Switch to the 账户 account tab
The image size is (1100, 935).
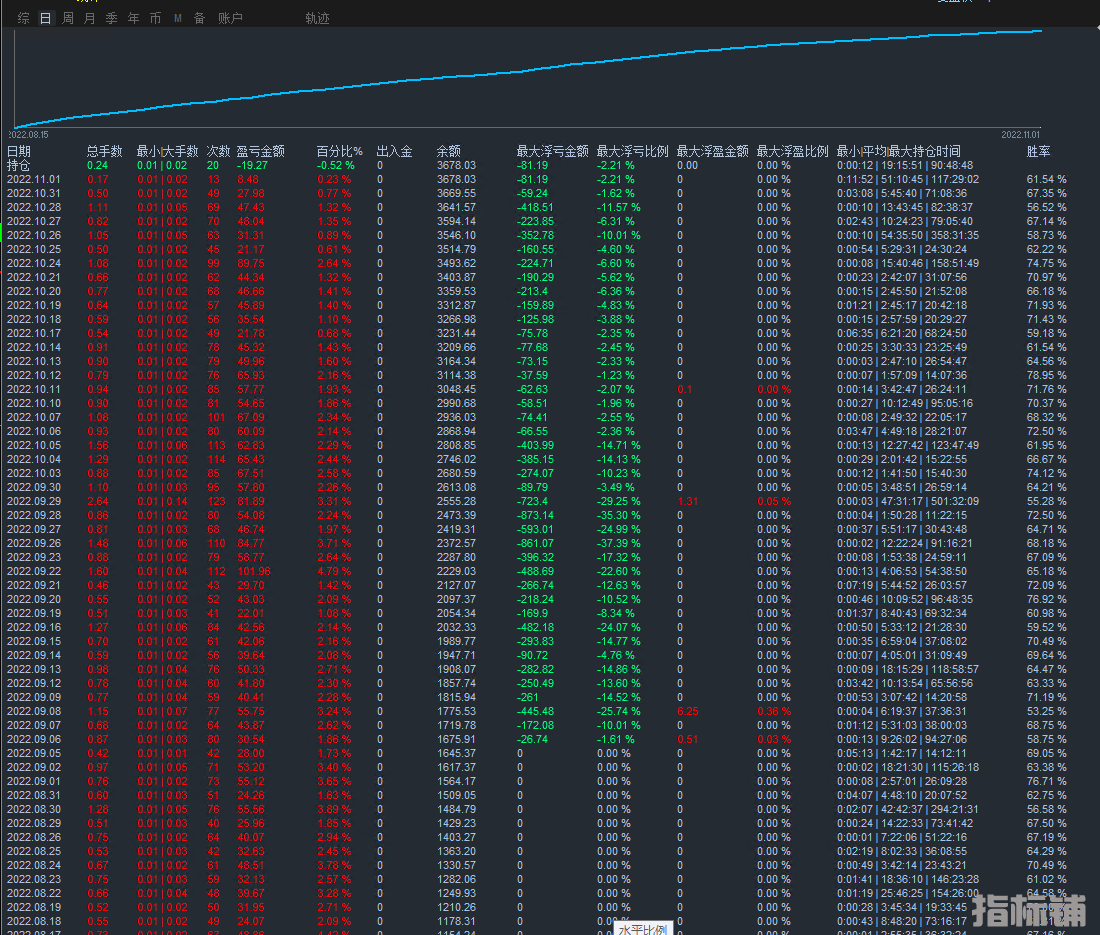(230, 18)
